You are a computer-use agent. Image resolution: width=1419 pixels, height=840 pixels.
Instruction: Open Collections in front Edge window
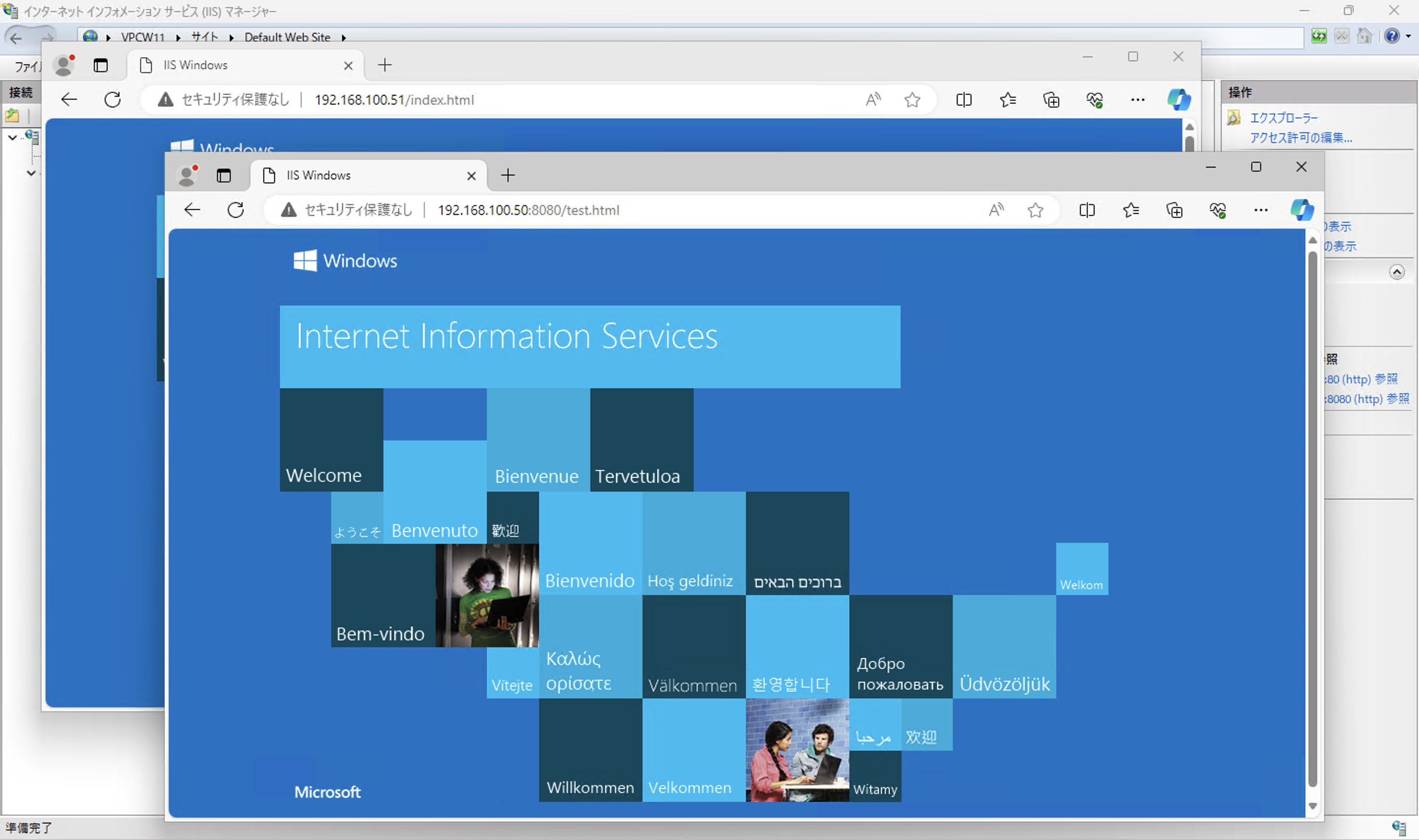(1175, 210)
